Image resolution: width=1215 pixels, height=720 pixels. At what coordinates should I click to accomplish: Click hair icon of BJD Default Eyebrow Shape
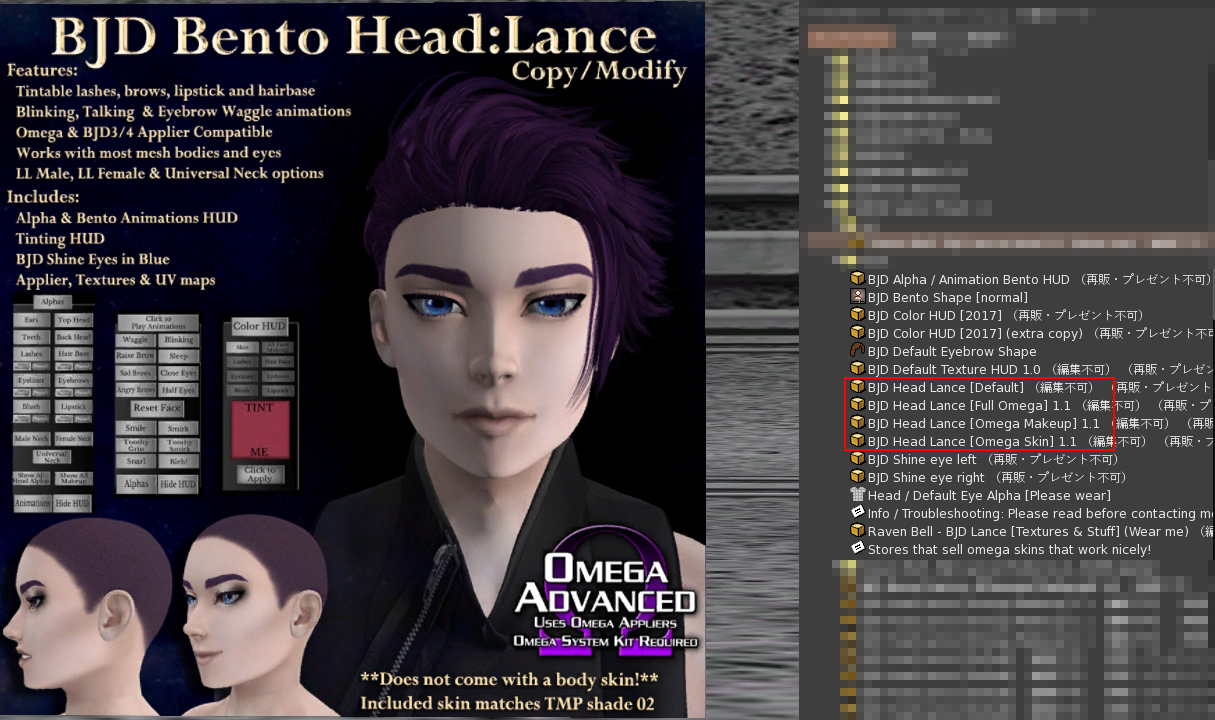click(x=857, y=351)
